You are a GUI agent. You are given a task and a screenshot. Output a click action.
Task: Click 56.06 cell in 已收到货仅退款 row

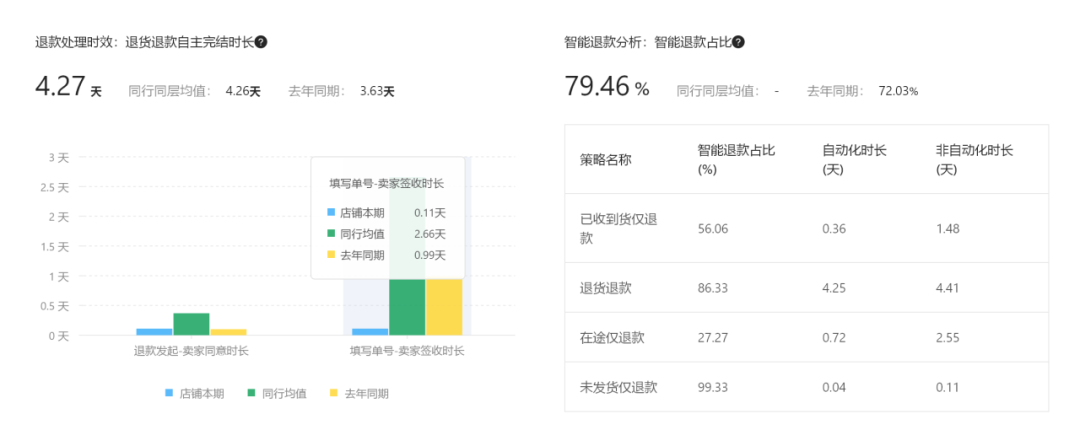coord(713,229)
